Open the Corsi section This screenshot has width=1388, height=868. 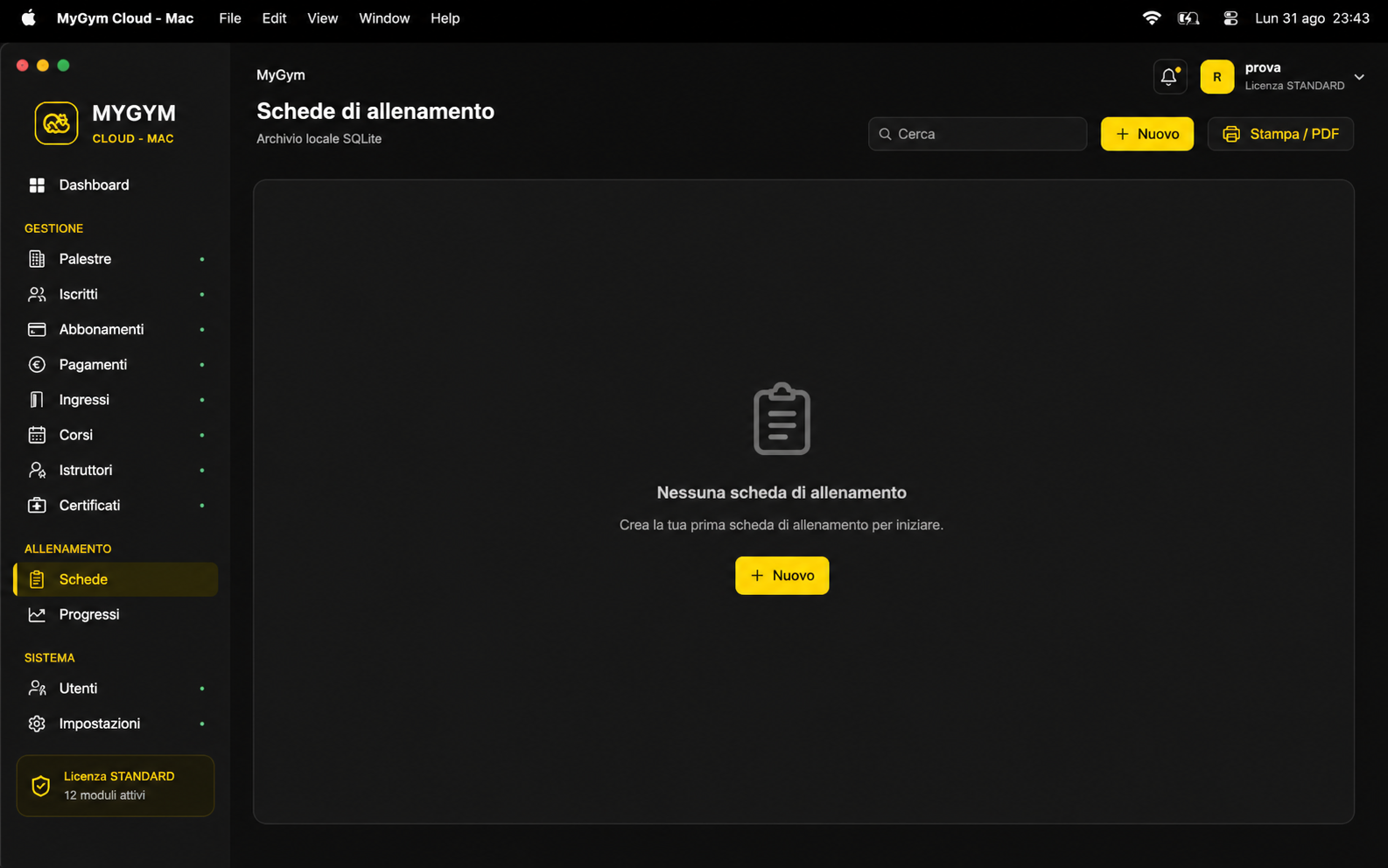coord(116,435)
